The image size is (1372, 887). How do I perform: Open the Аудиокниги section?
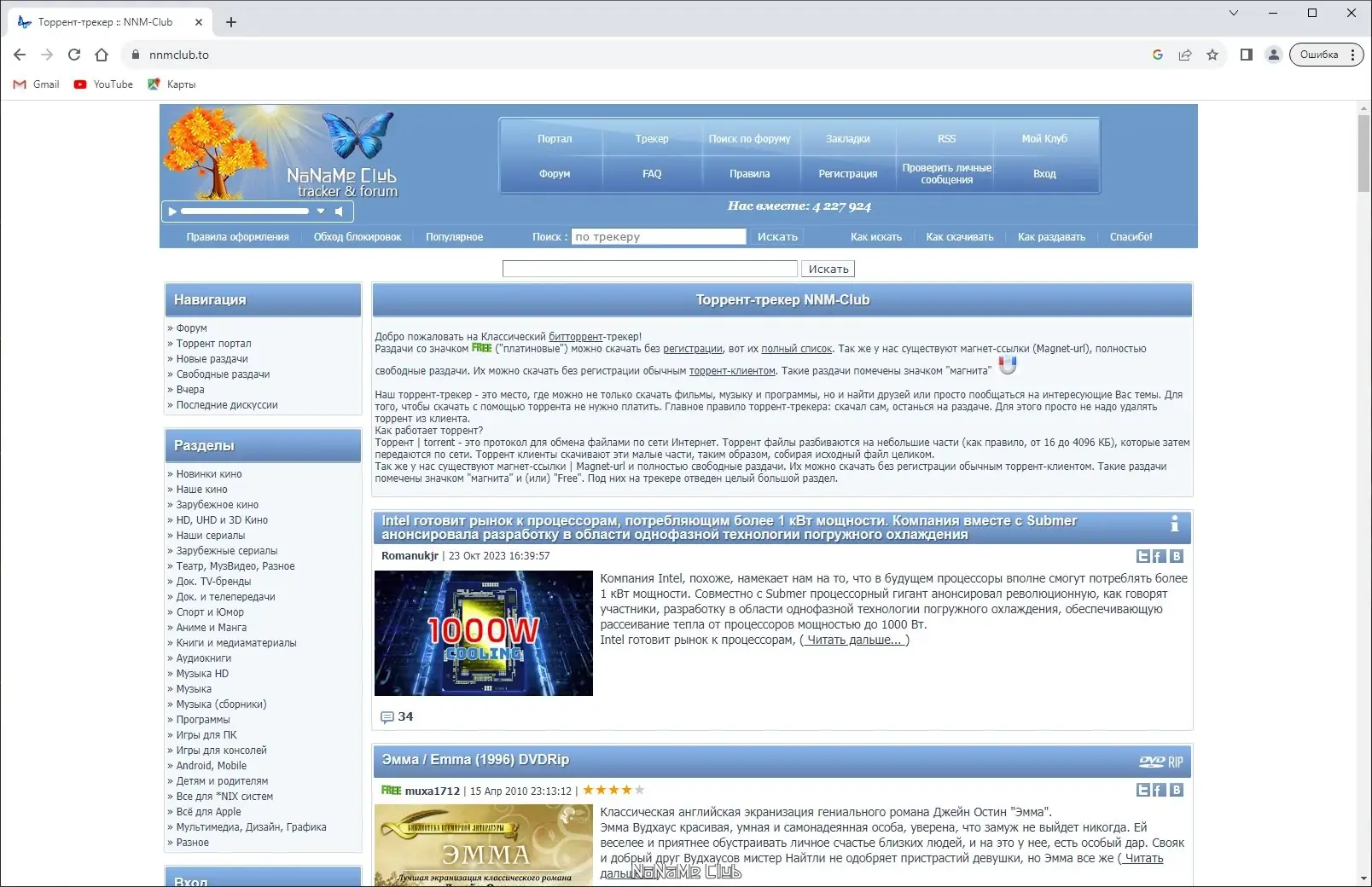204,658
